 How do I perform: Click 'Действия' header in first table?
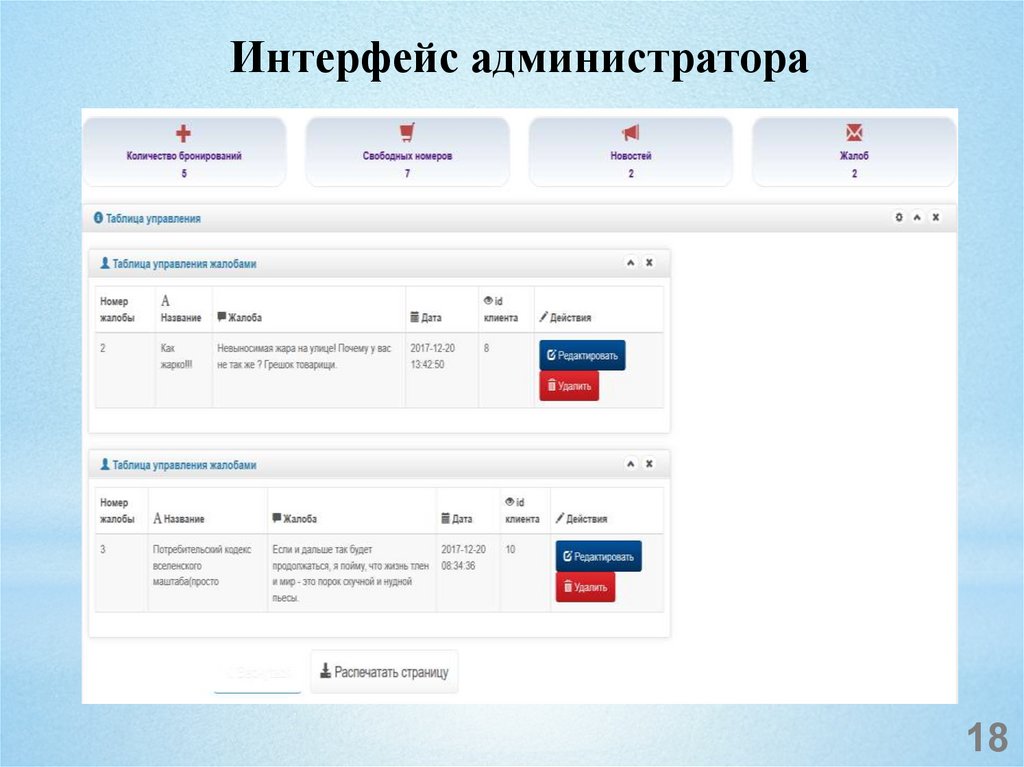tap(565, 318)
